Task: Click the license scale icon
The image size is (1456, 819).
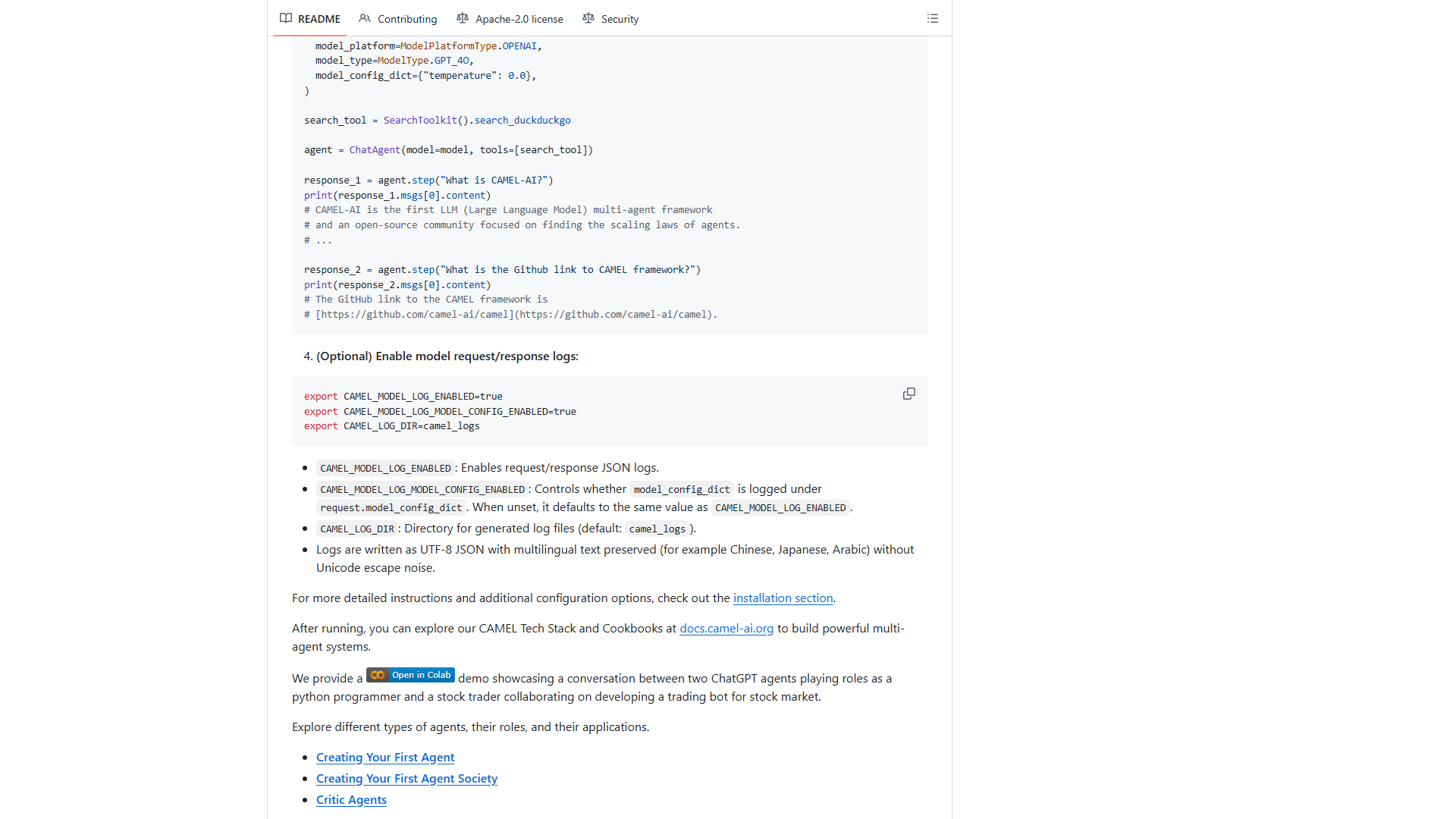Action: click(x=463, y=18)
